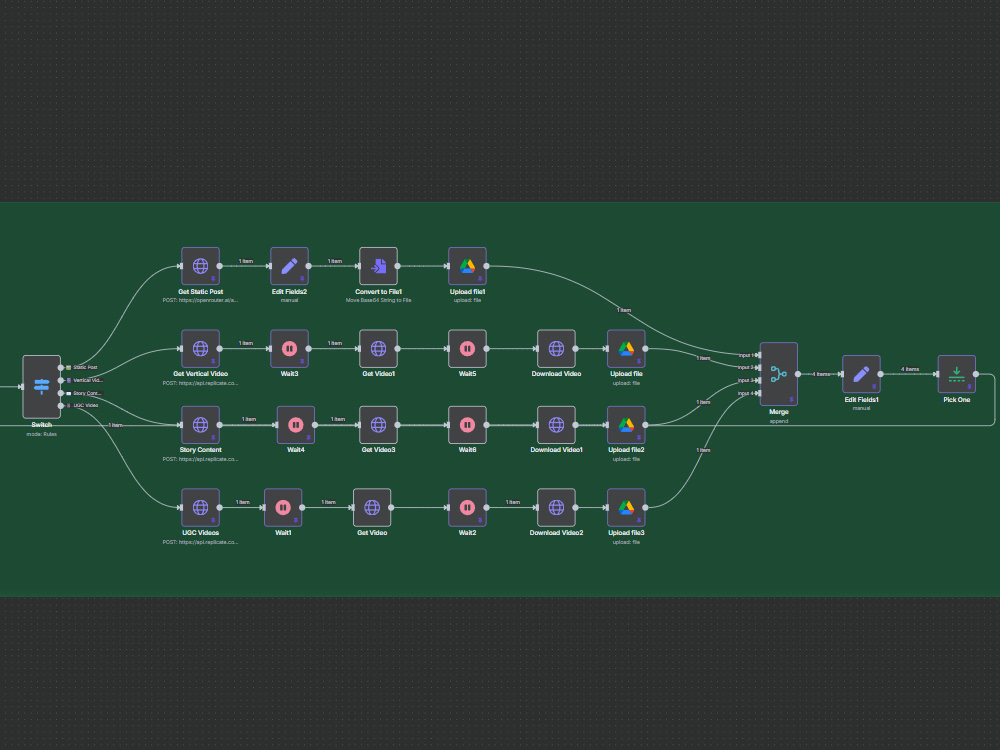Select the Wait2 pause node

(x=467, y=508)
